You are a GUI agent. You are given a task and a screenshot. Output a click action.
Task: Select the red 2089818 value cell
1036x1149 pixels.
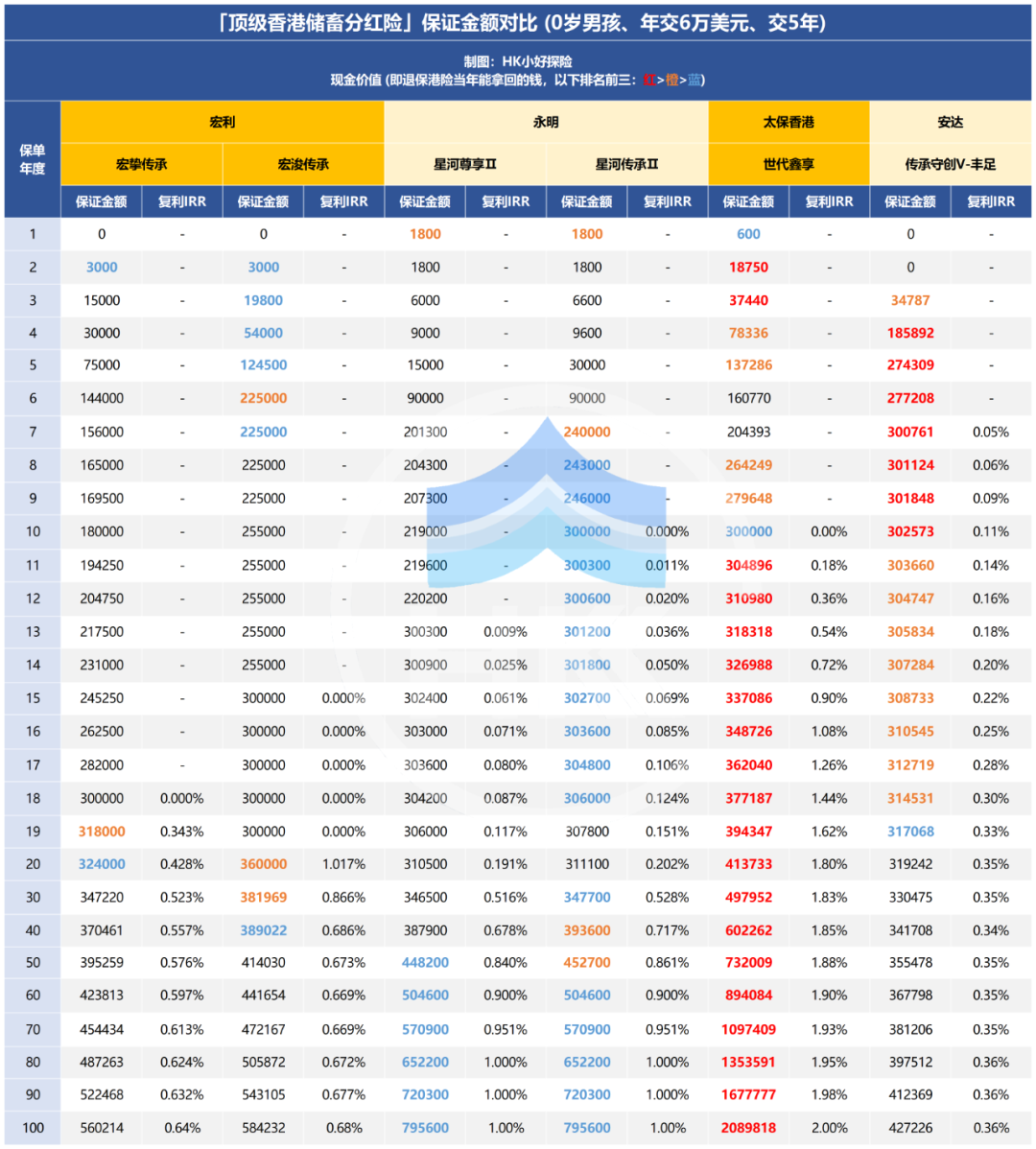coord(748,1128)
